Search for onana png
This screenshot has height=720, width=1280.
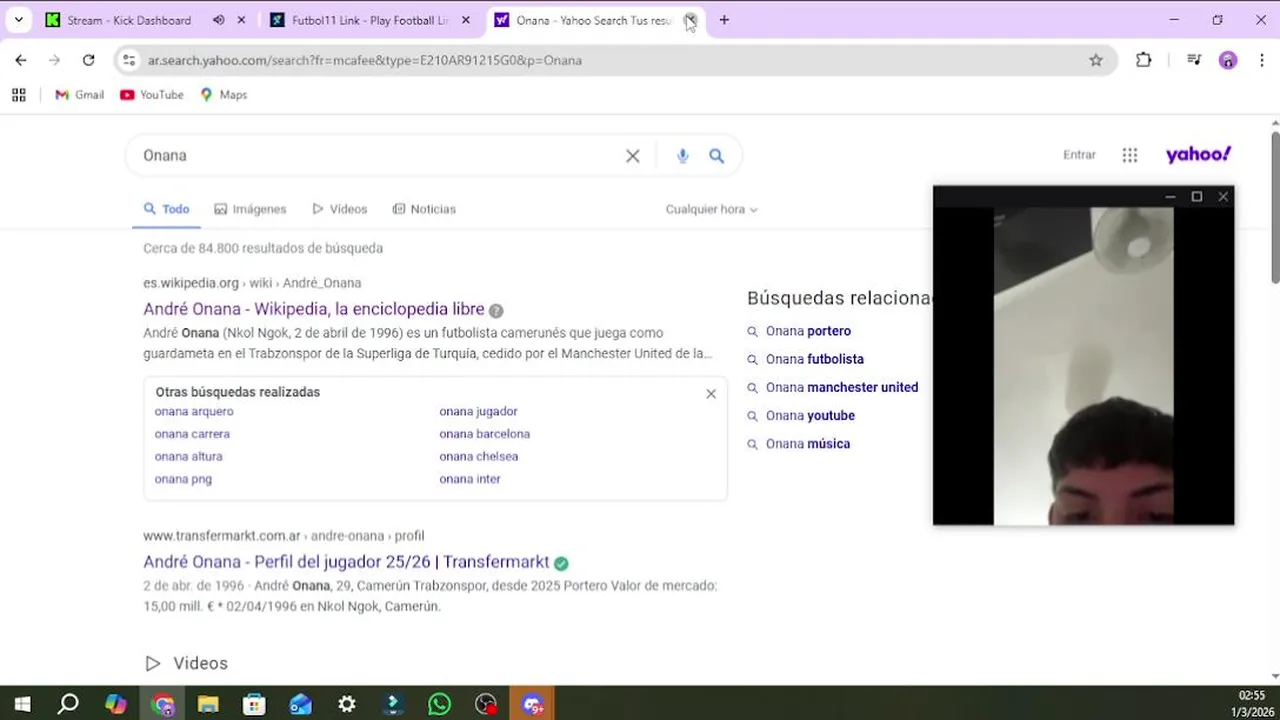click(x=183, y=479)
